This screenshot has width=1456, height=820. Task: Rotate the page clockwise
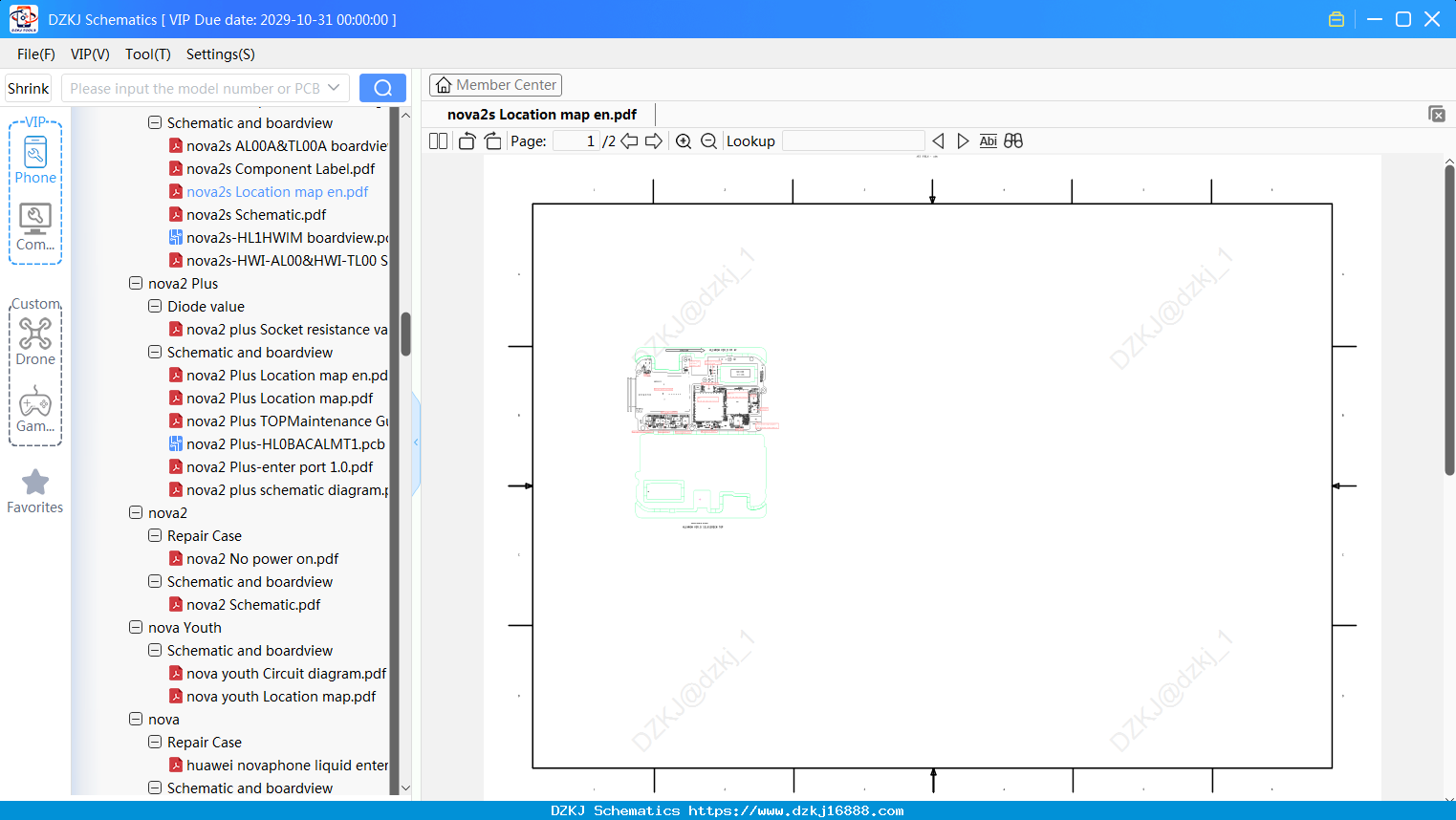492,140
